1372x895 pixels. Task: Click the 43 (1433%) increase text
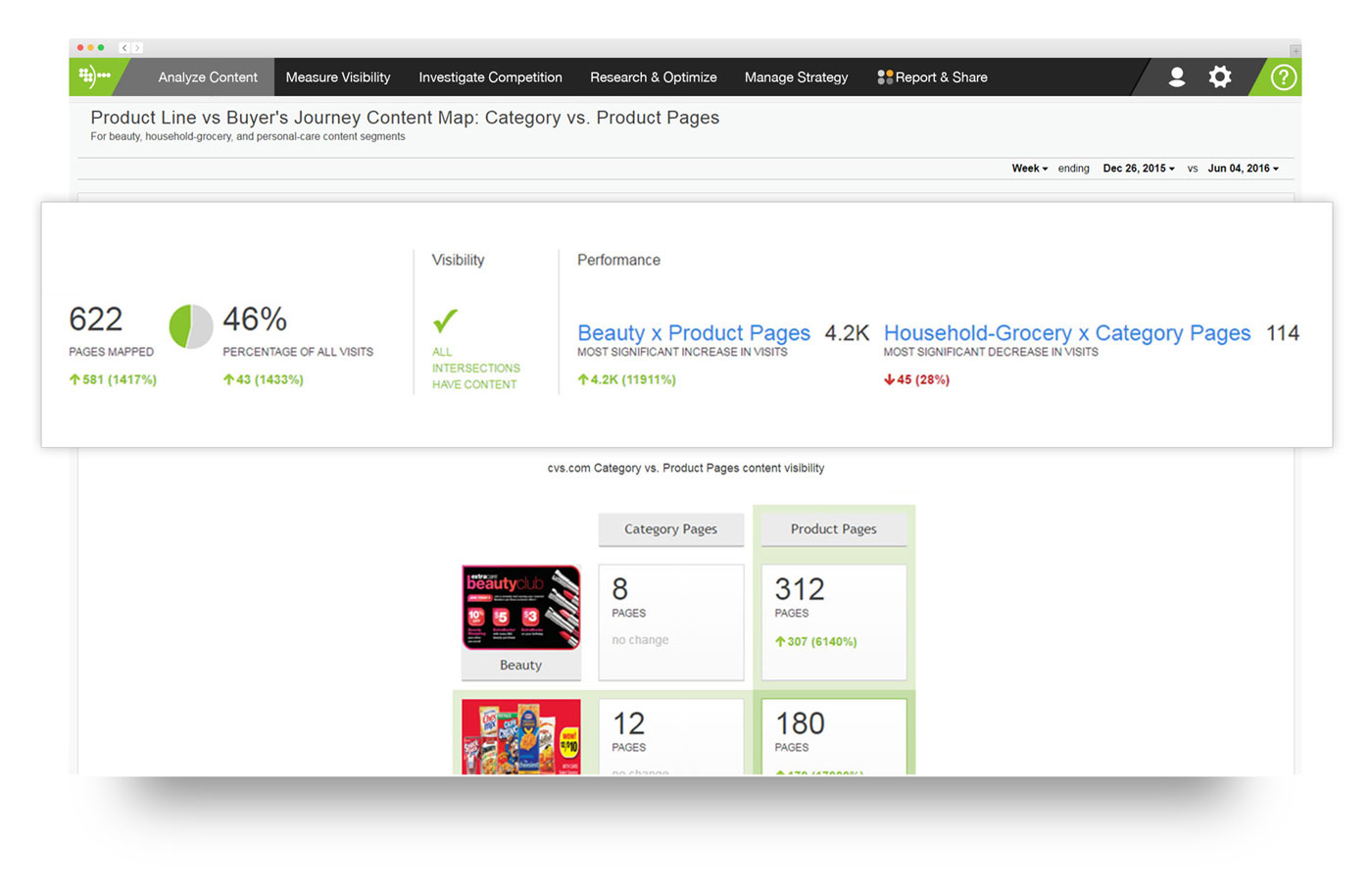tap(263, 379)
